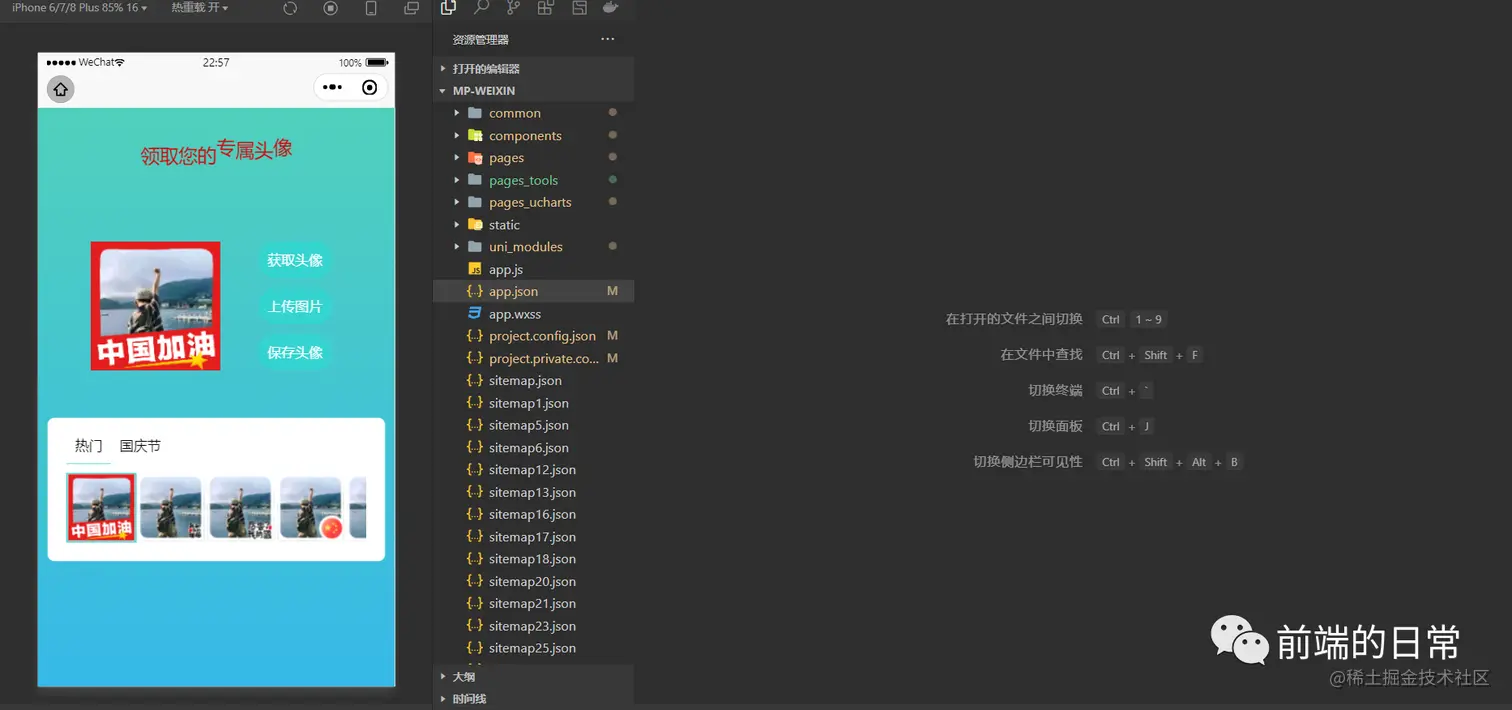Click the large avatar preview image

pos(155,306)
